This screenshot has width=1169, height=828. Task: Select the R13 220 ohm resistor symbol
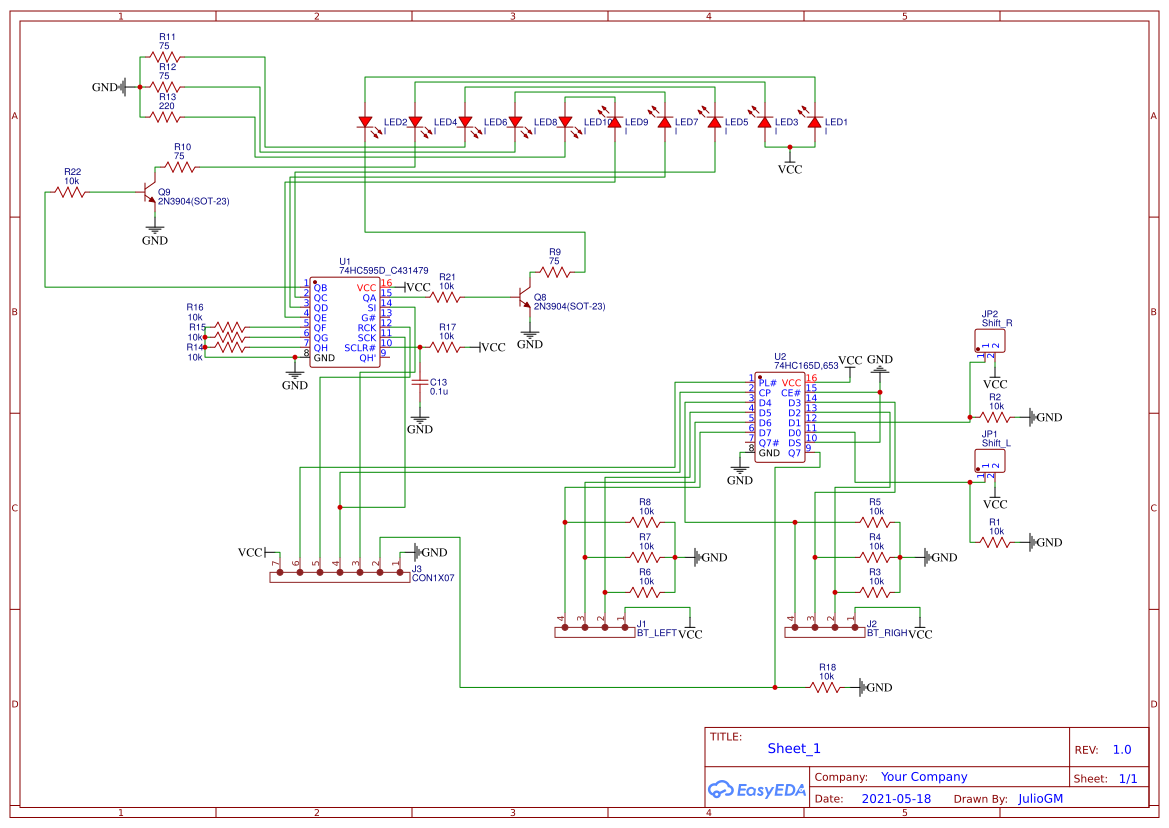click(165, 117)
